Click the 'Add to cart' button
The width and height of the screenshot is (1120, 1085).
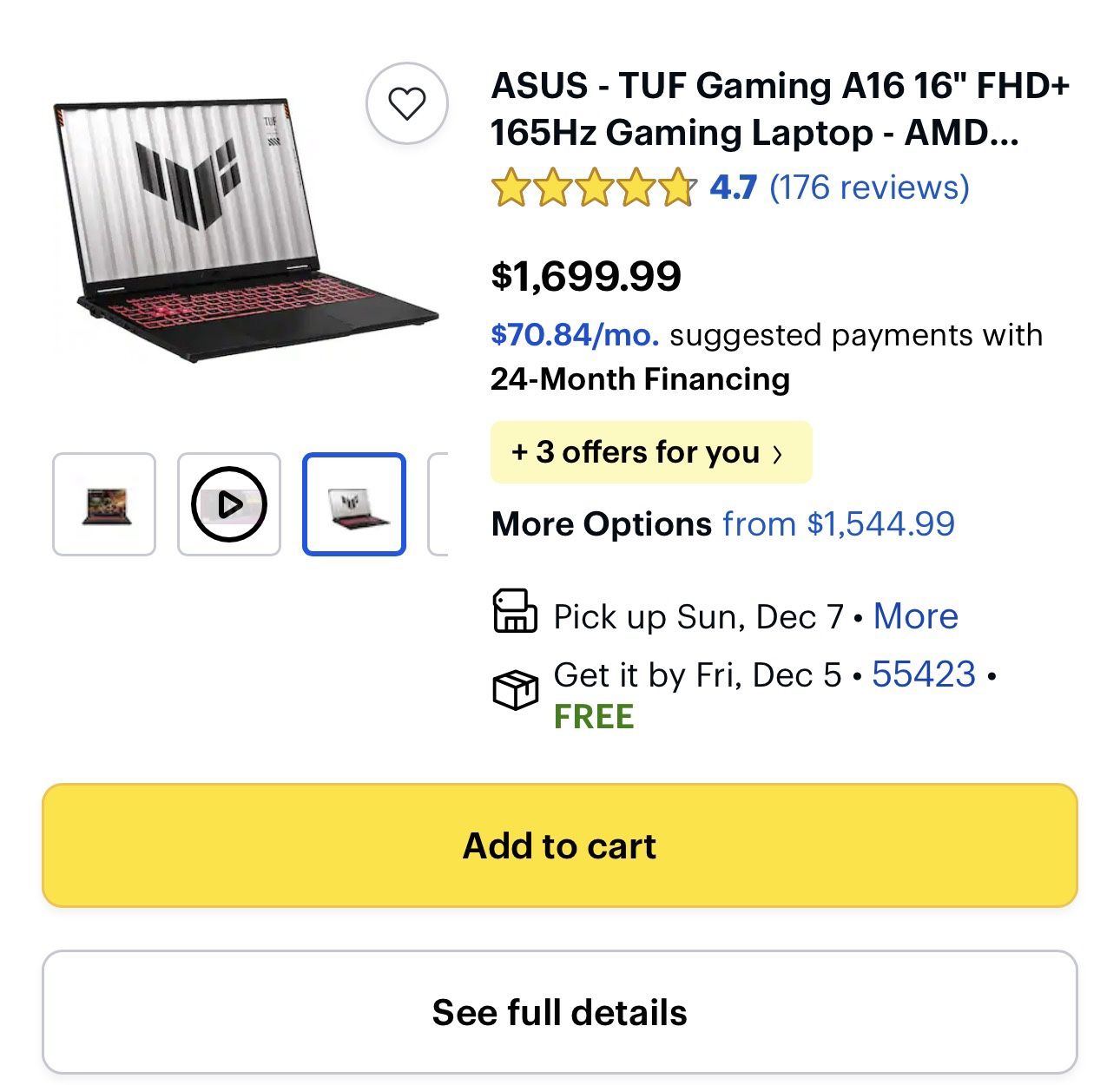click(x=560, y=845)
